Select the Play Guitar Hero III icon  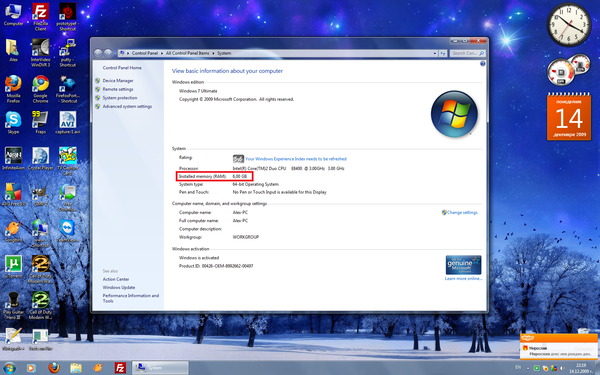[x=13, y=305]
